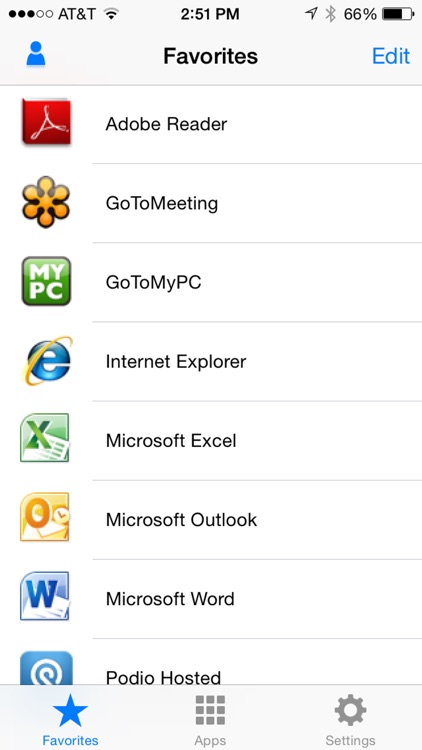Open the Podio Hosted icon
Viewport: 422px width, 750px height.
[46, 668]
